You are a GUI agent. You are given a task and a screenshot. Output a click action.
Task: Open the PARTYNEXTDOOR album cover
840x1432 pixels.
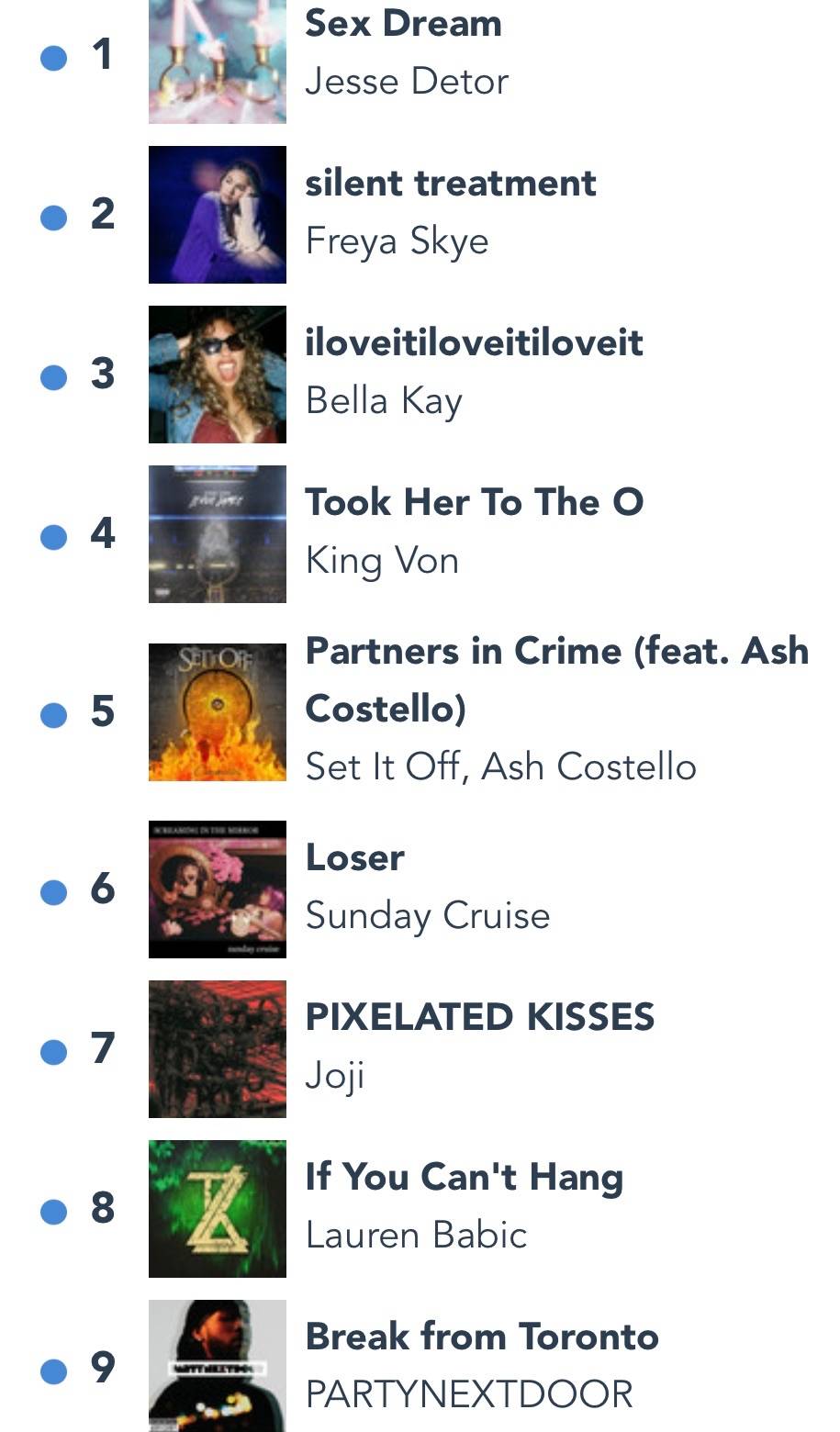pyautogui.click(x=218, y=1366)
